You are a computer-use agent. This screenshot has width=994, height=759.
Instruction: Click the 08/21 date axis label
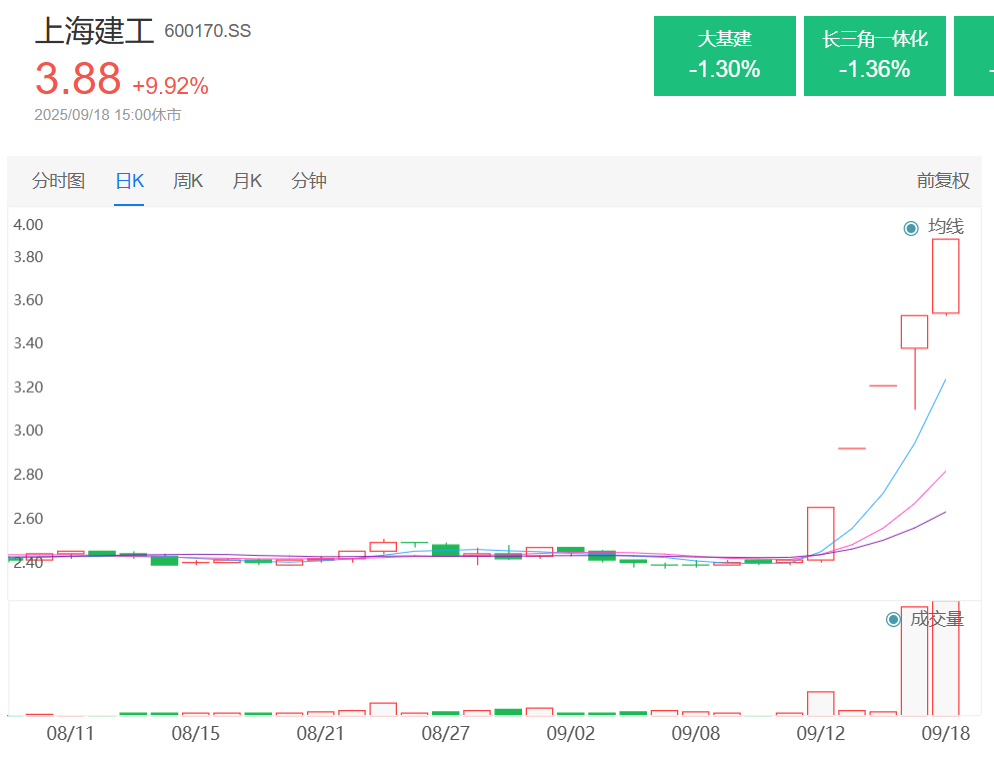pos(320,734)
